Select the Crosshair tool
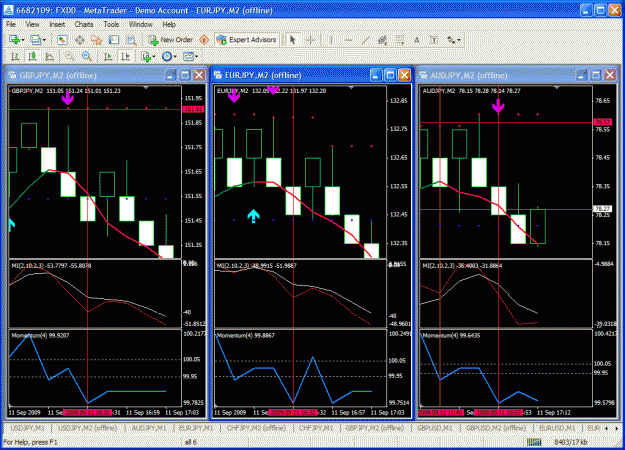 click(x=310, y=40)
